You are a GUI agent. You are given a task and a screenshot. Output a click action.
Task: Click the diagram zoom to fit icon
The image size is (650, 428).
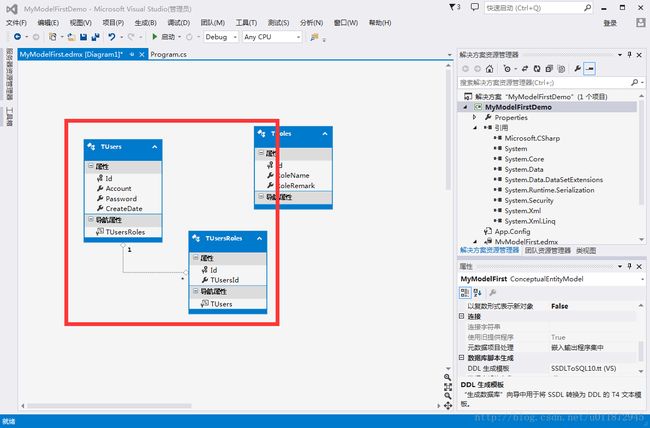(x=448, y=387)
